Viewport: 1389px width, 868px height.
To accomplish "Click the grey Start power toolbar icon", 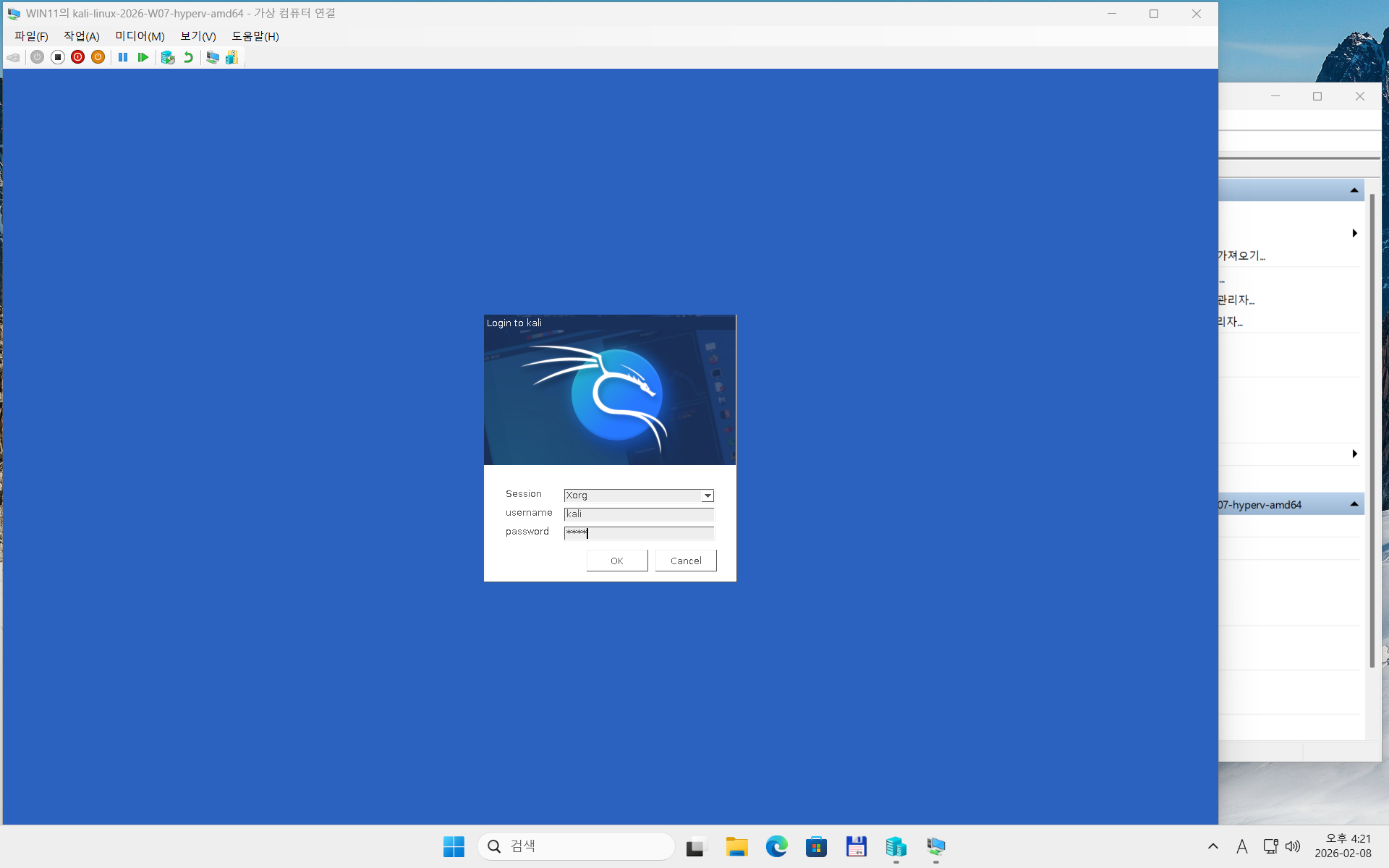I will (x=38, y=57).
